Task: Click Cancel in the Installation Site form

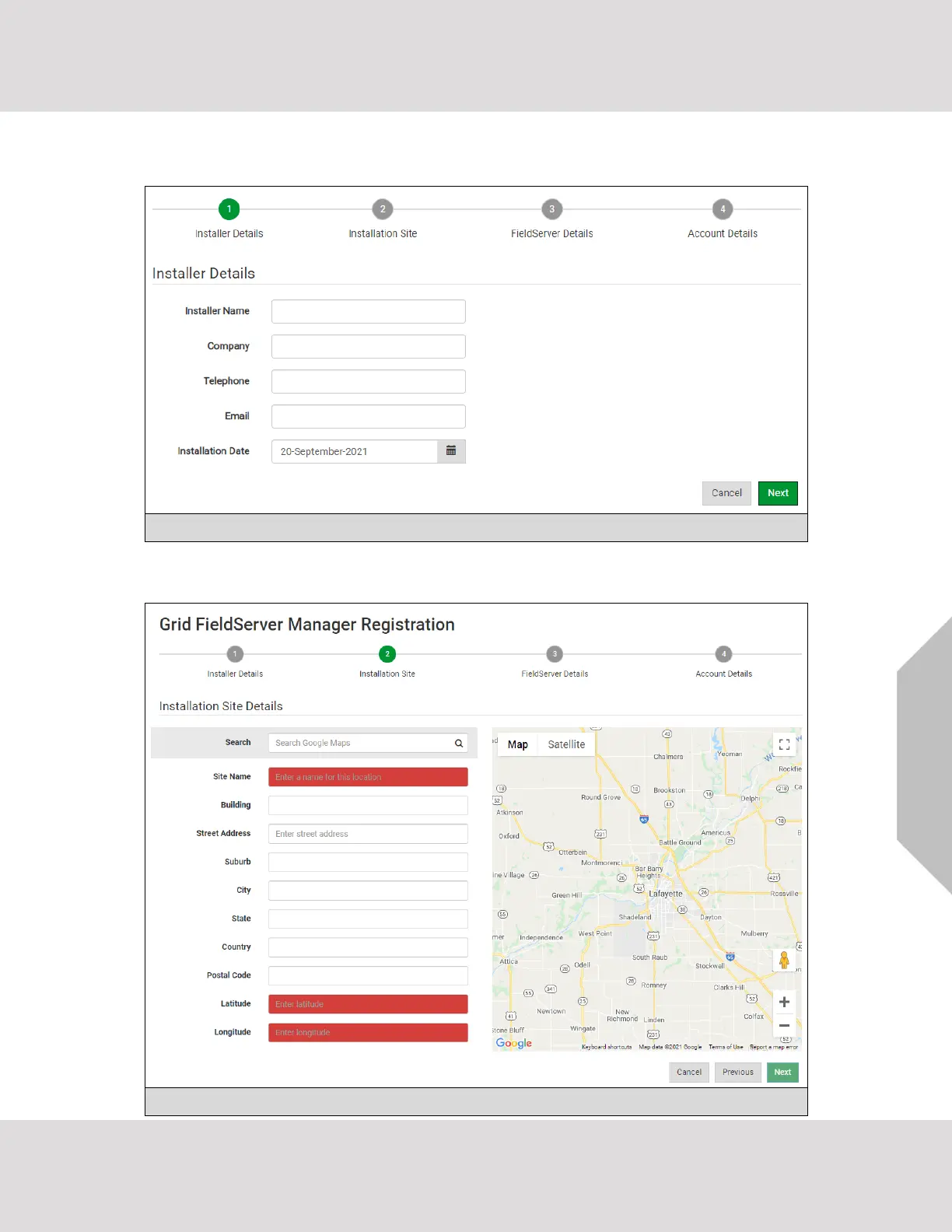Action: click(x=689, y=1072)
